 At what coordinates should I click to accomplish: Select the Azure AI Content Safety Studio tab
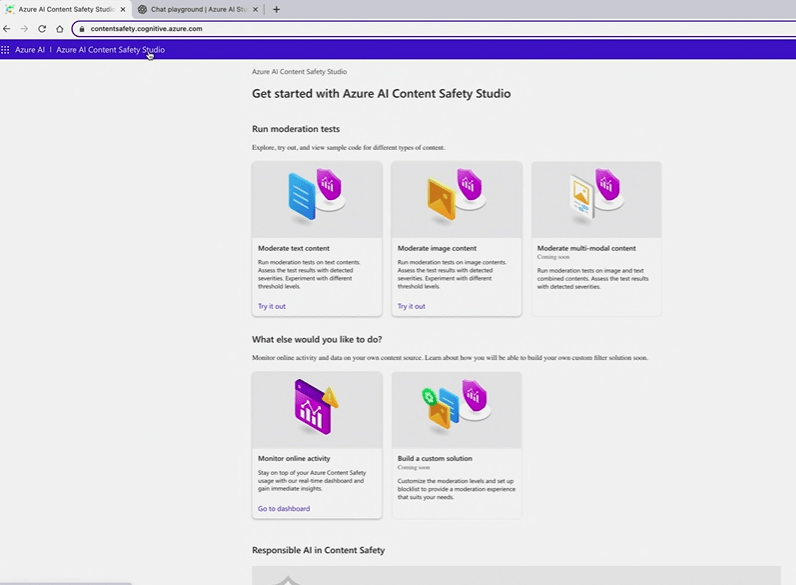click(x=65, y=9)
